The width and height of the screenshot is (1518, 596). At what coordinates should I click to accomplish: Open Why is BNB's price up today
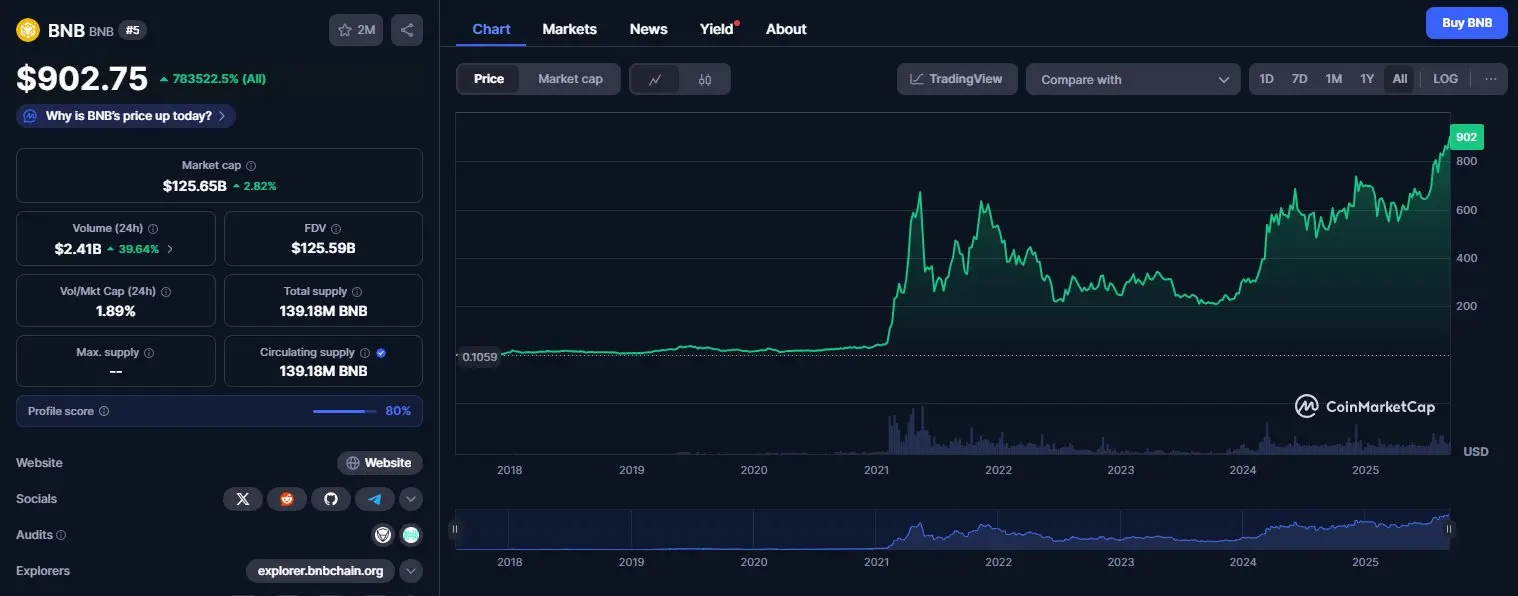(x=126, y=116)
